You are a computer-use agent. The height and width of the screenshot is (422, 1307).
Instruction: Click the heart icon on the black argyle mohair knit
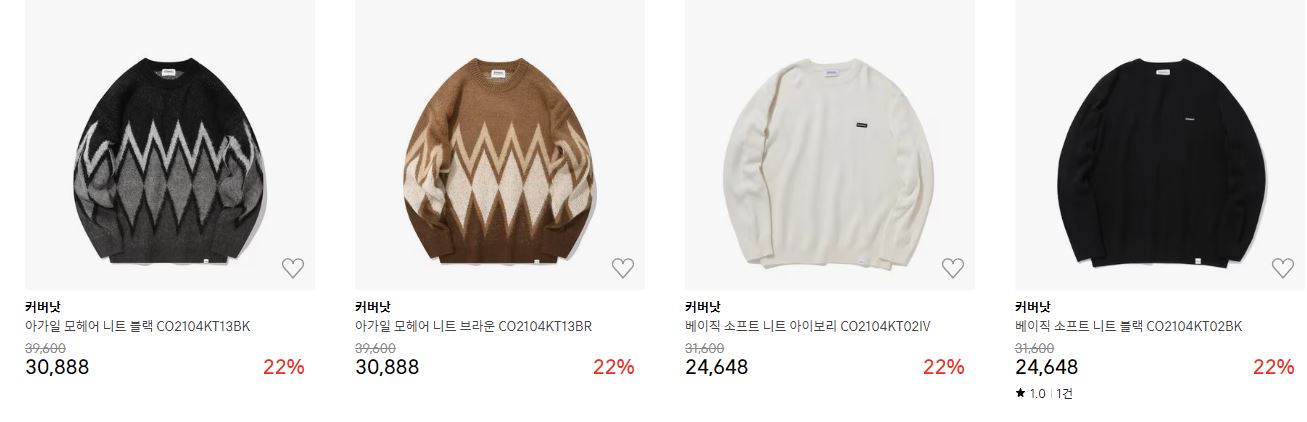click(x=293, y=268)
